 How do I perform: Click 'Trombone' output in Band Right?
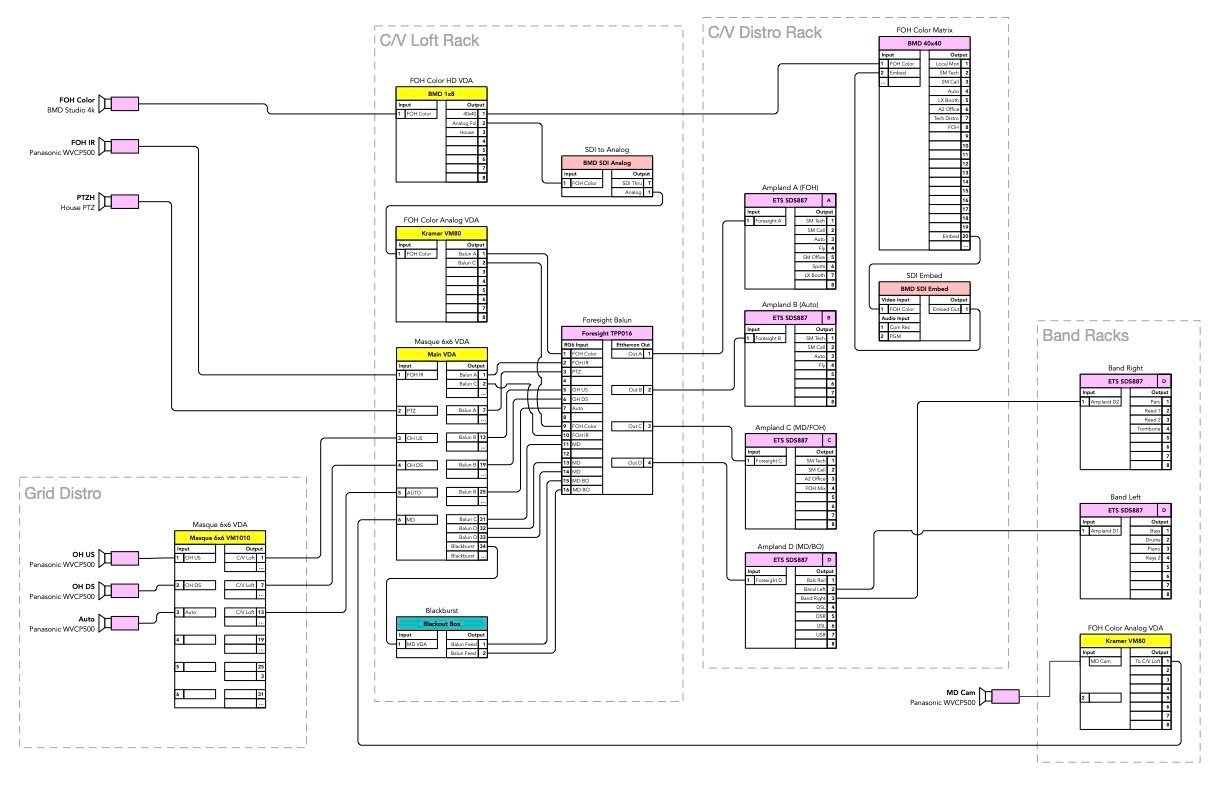(1148, 428)
